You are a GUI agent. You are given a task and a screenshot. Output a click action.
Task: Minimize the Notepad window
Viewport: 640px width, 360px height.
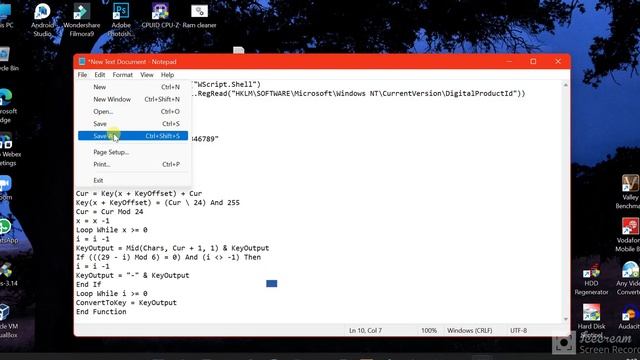tap(509, 61)
